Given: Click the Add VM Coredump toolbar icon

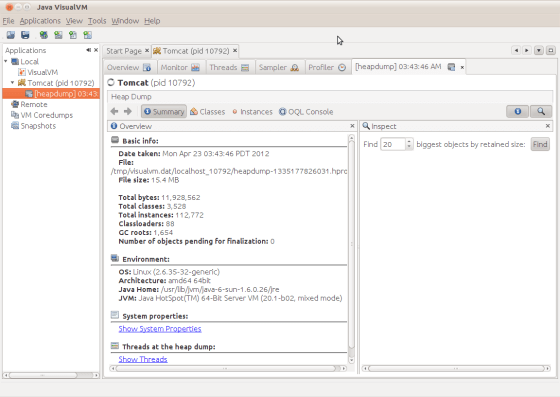Looking at the screenshot, I should 73,35.
